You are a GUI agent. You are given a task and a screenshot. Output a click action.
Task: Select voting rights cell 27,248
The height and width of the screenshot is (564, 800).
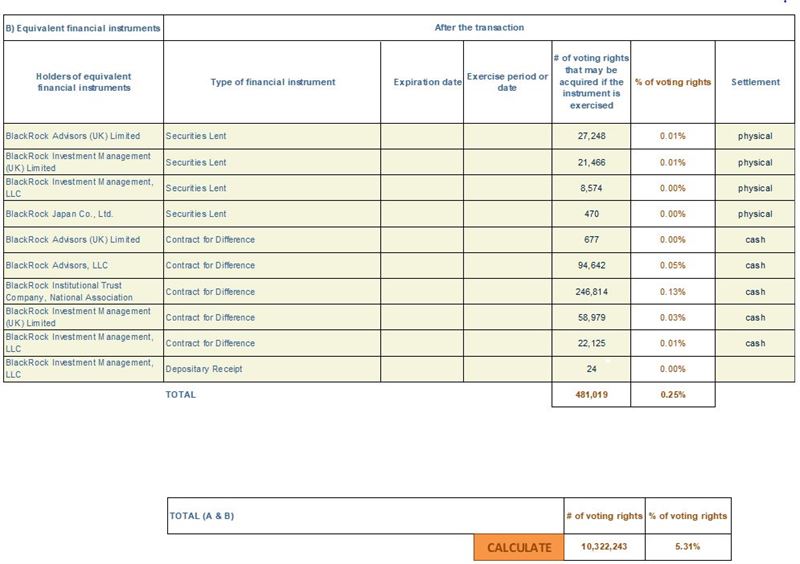(591, 136)
